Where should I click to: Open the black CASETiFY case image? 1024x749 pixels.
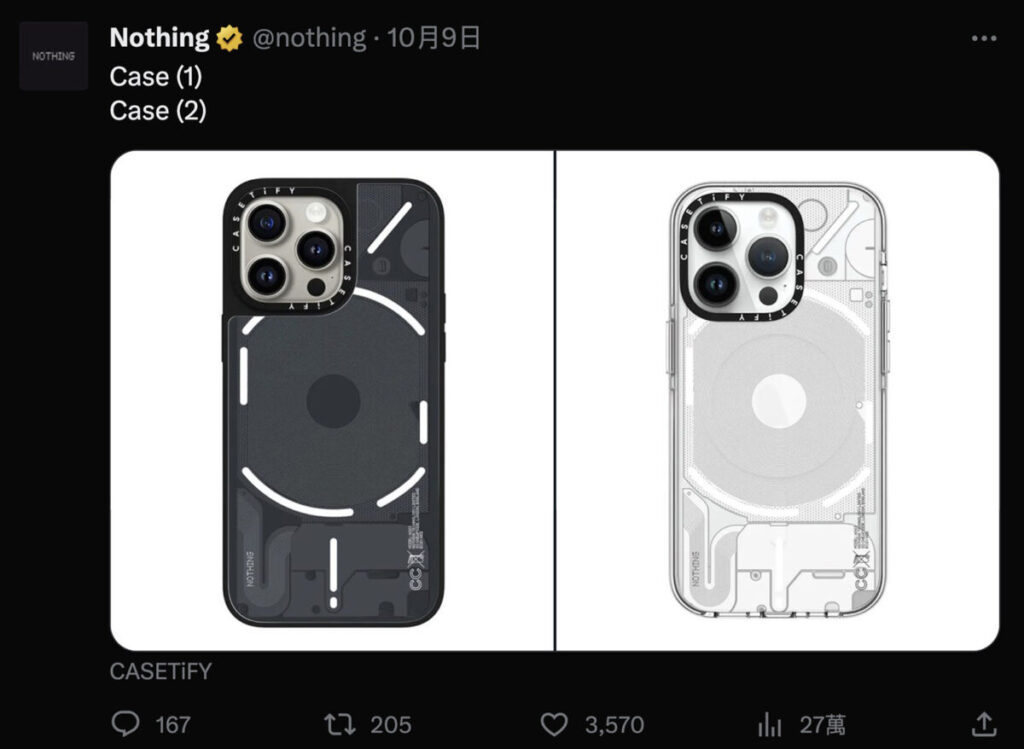point(332,400)
